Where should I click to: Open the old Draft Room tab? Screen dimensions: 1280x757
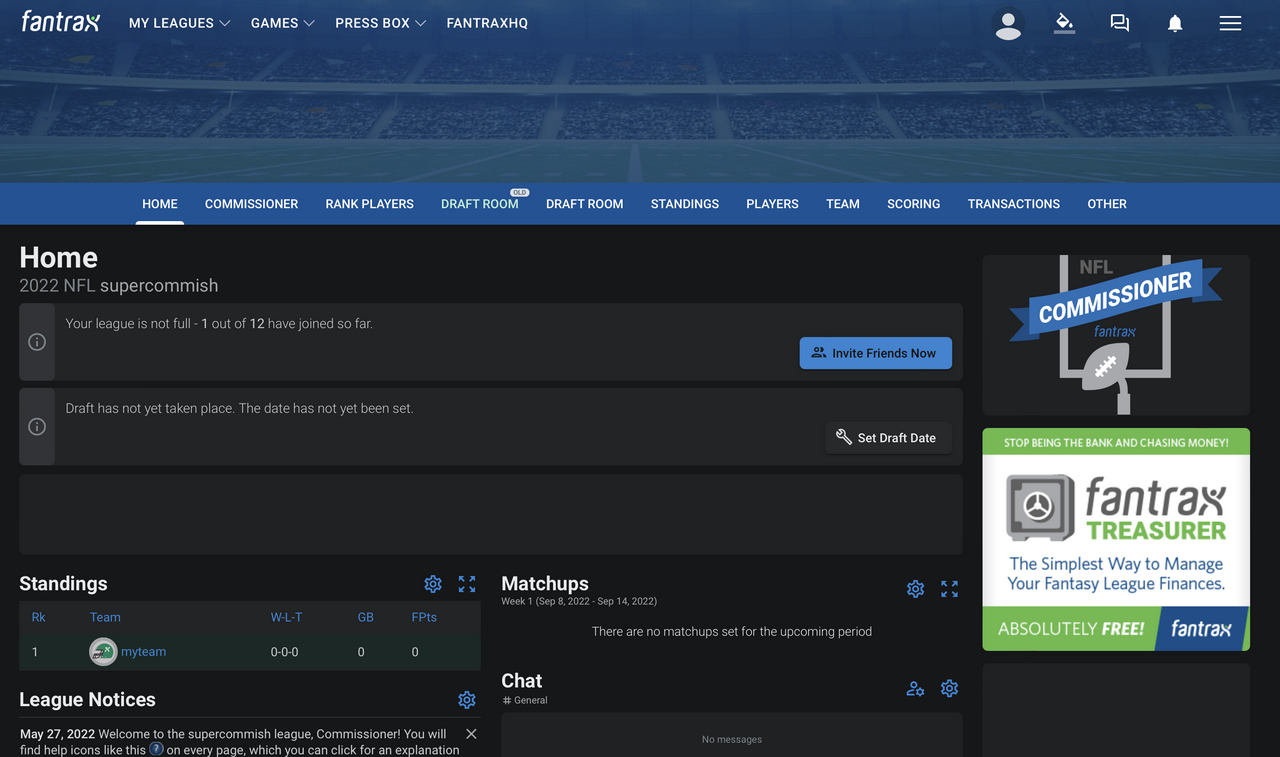tap(480, 204)
